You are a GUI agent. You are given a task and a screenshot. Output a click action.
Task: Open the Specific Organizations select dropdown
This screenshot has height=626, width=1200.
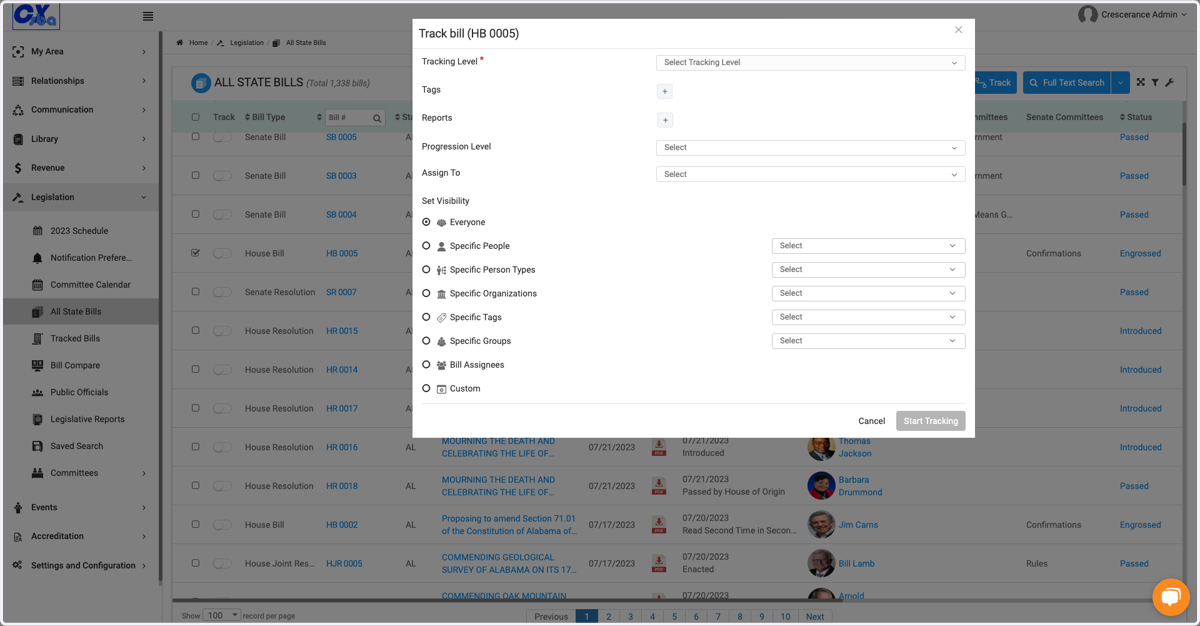click(x=868, y=293)
